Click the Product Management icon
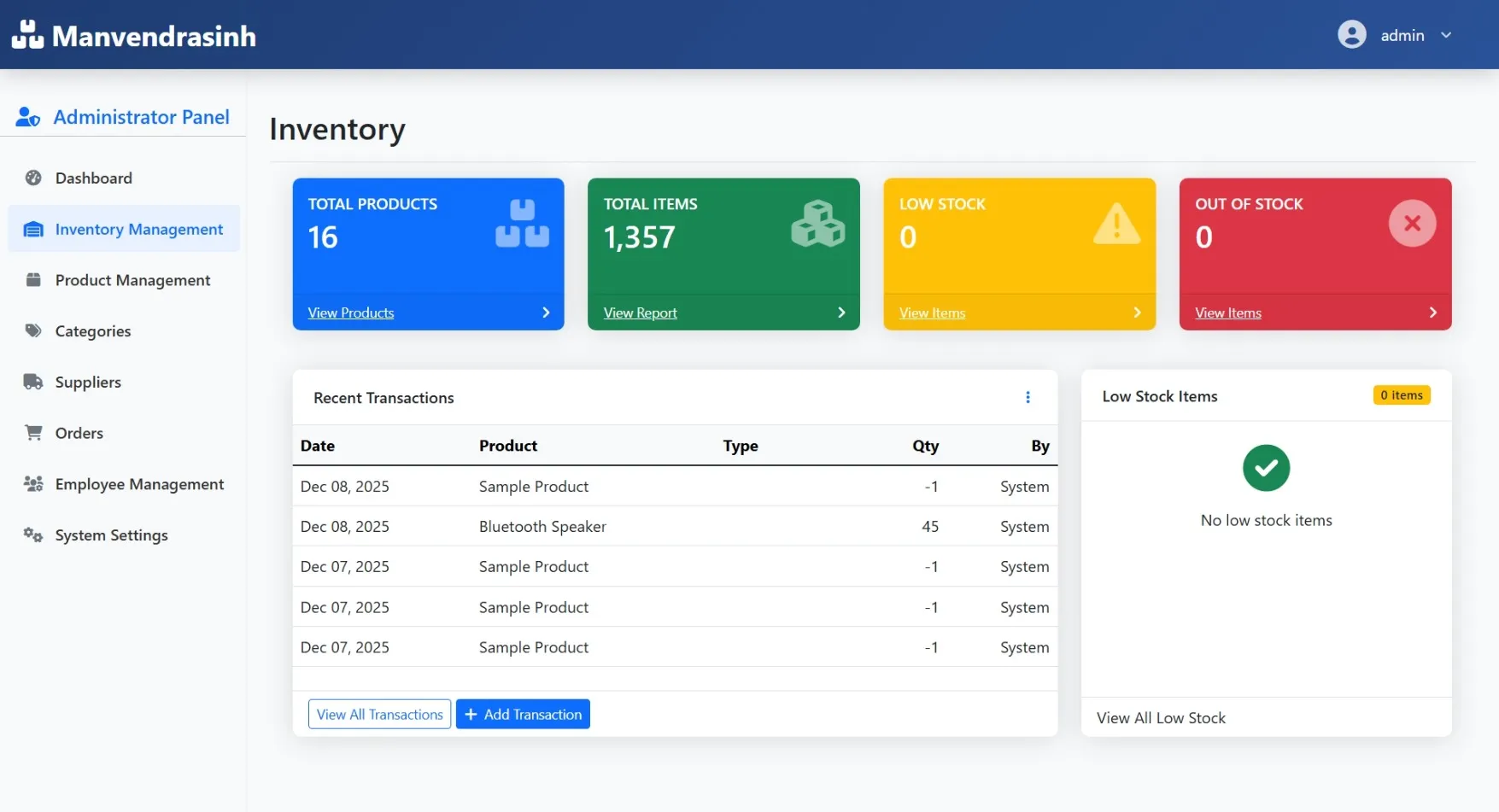The width and height of the screenshot is (1499, 812). pyautogui.click(x=33, y=280)
